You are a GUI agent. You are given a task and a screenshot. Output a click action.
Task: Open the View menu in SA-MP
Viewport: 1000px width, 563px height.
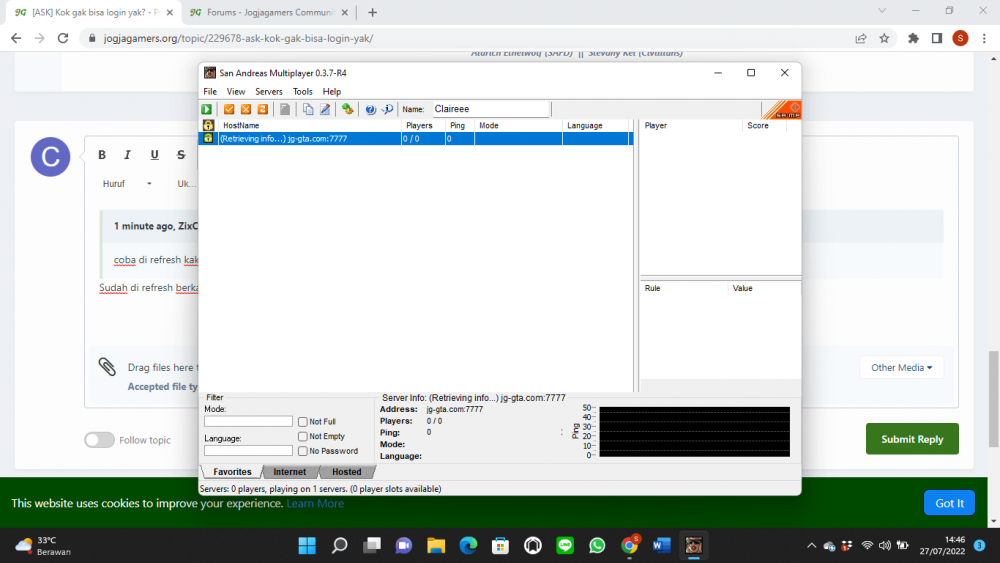point(235,92)
